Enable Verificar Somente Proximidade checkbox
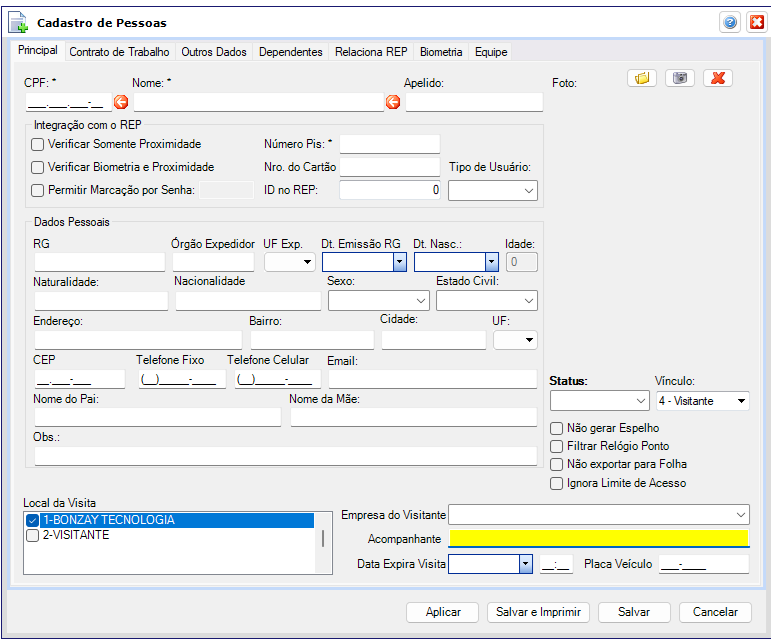Image resolution: width=771 pixels, height=642 pixels. pyautogui.click(x=38, y=145)
